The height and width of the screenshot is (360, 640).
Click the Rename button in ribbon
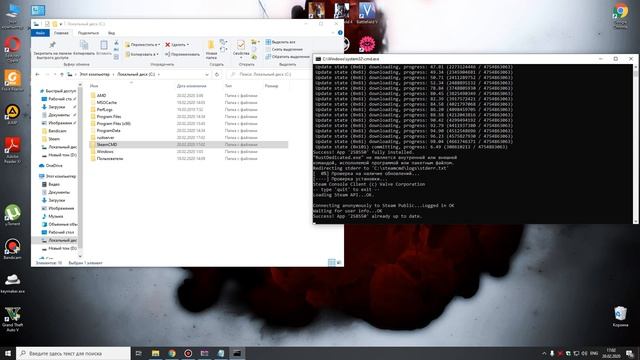tap(182, 54)
